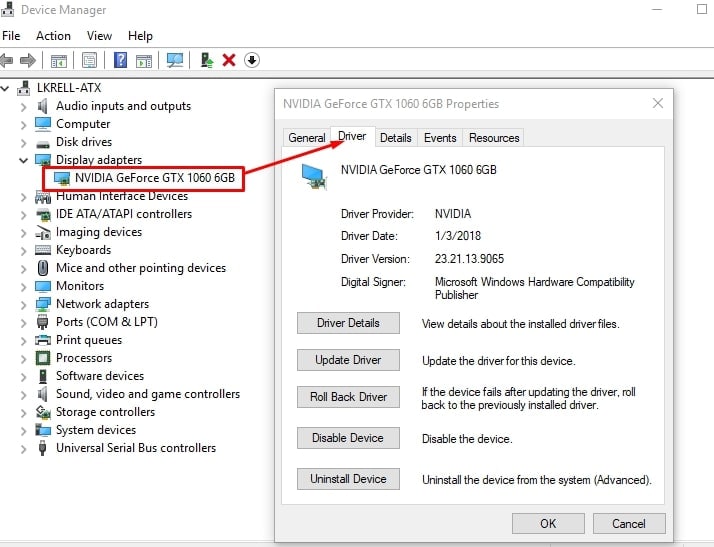The image size is (714, 547).
Task: Click the action pane toolbar icon
Action: (x=144, y=60)
